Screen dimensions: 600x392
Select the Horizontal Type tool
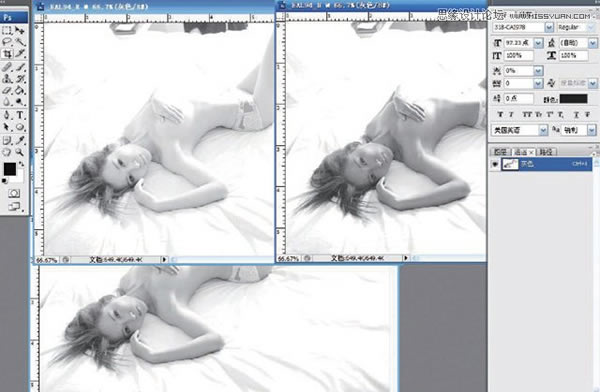pos(20,115)
